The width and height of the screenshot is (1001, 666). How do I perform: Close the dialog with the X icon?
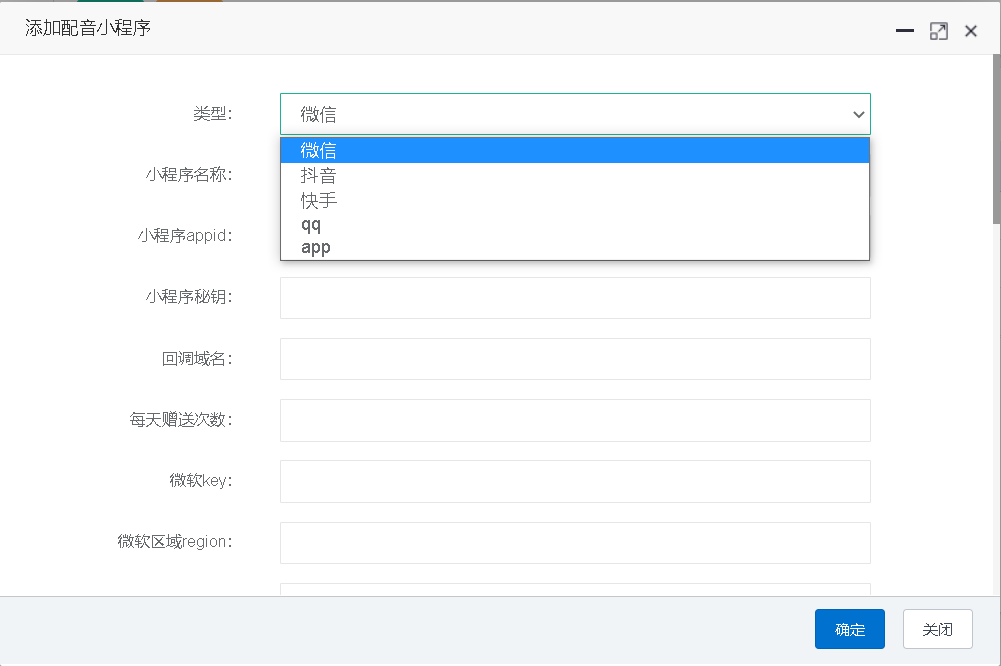(970, 31)
